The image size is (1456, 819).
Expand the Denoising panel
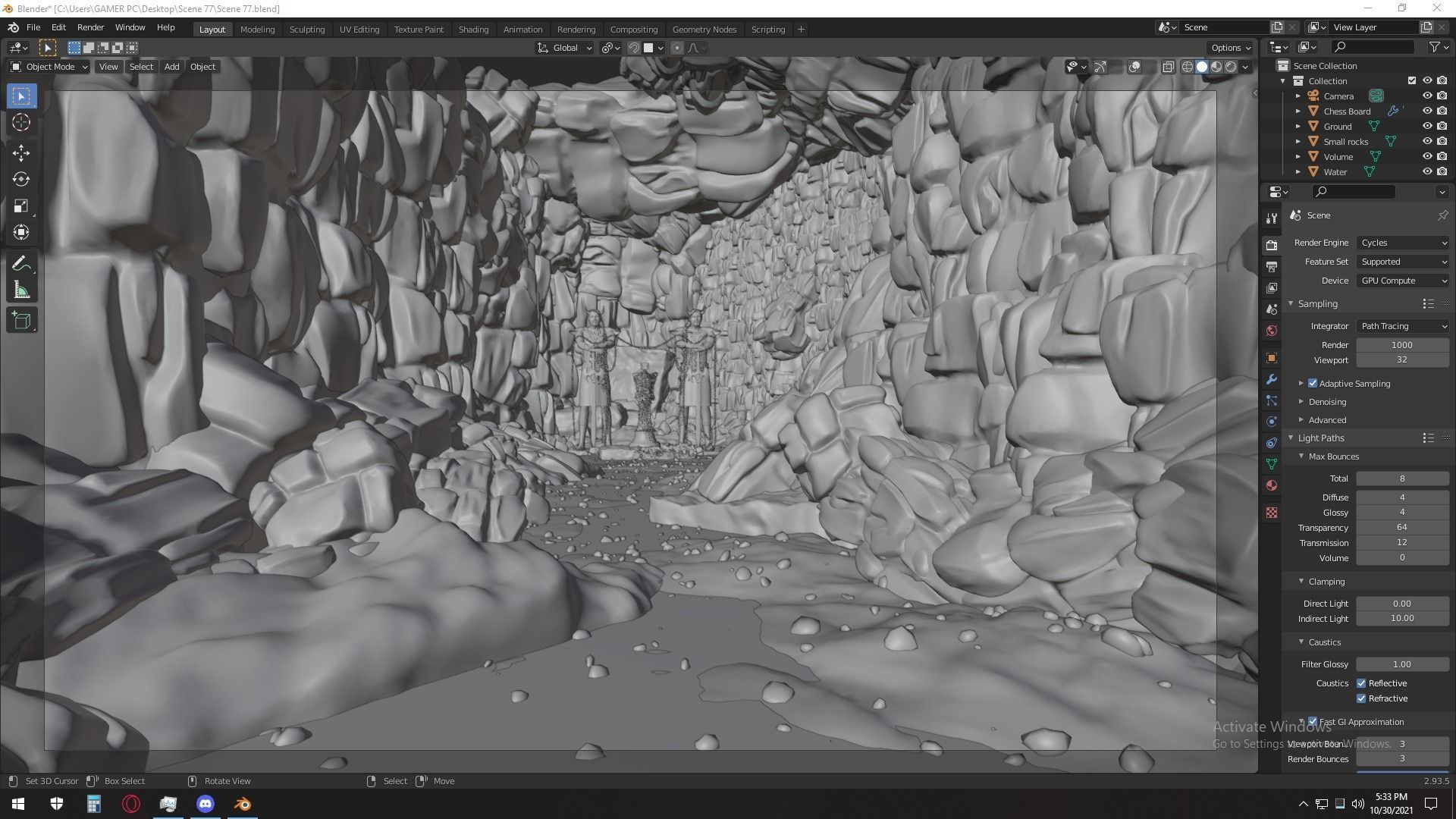pyautogui.click(x=1326, y=402)
